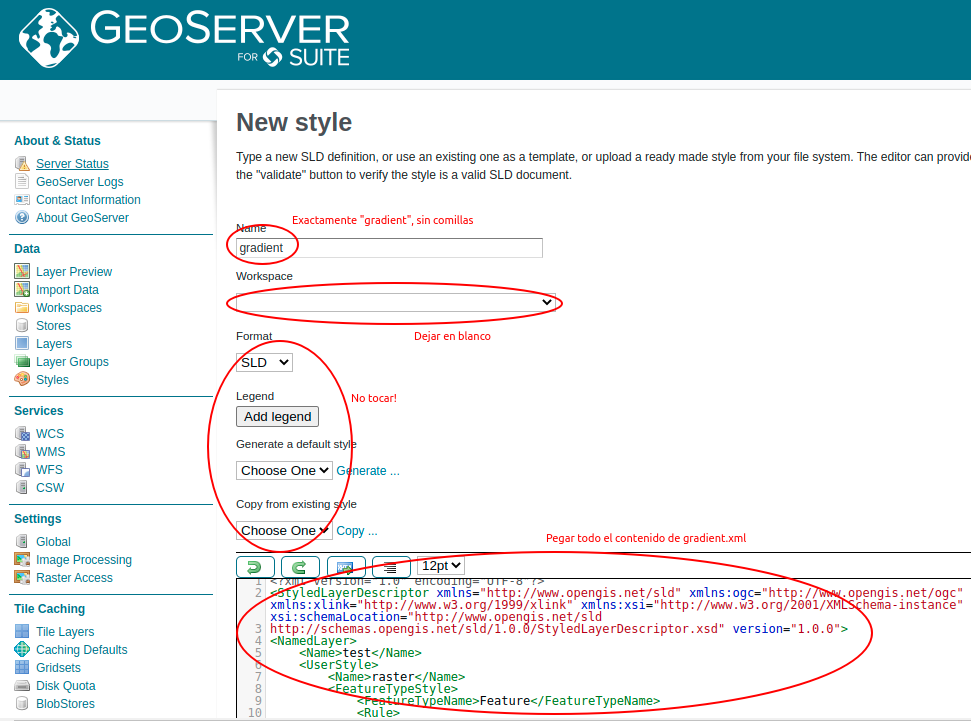Click the Disk Quota drive icon
Image resolution: width=971 pixels, height=721 pixels.
(x=22, y=685)
